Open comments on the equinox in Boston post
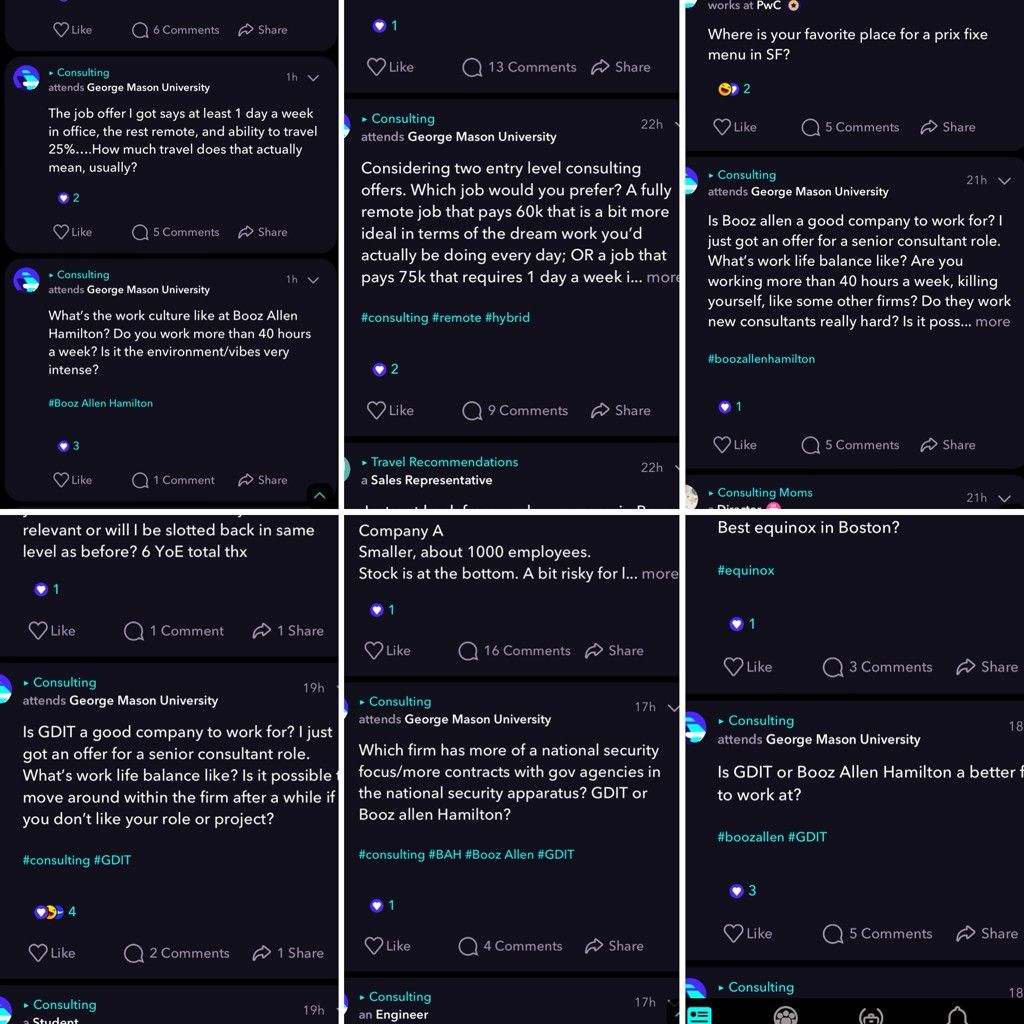Screen dimensions: 1024x1024 click(x=877, y=667)
